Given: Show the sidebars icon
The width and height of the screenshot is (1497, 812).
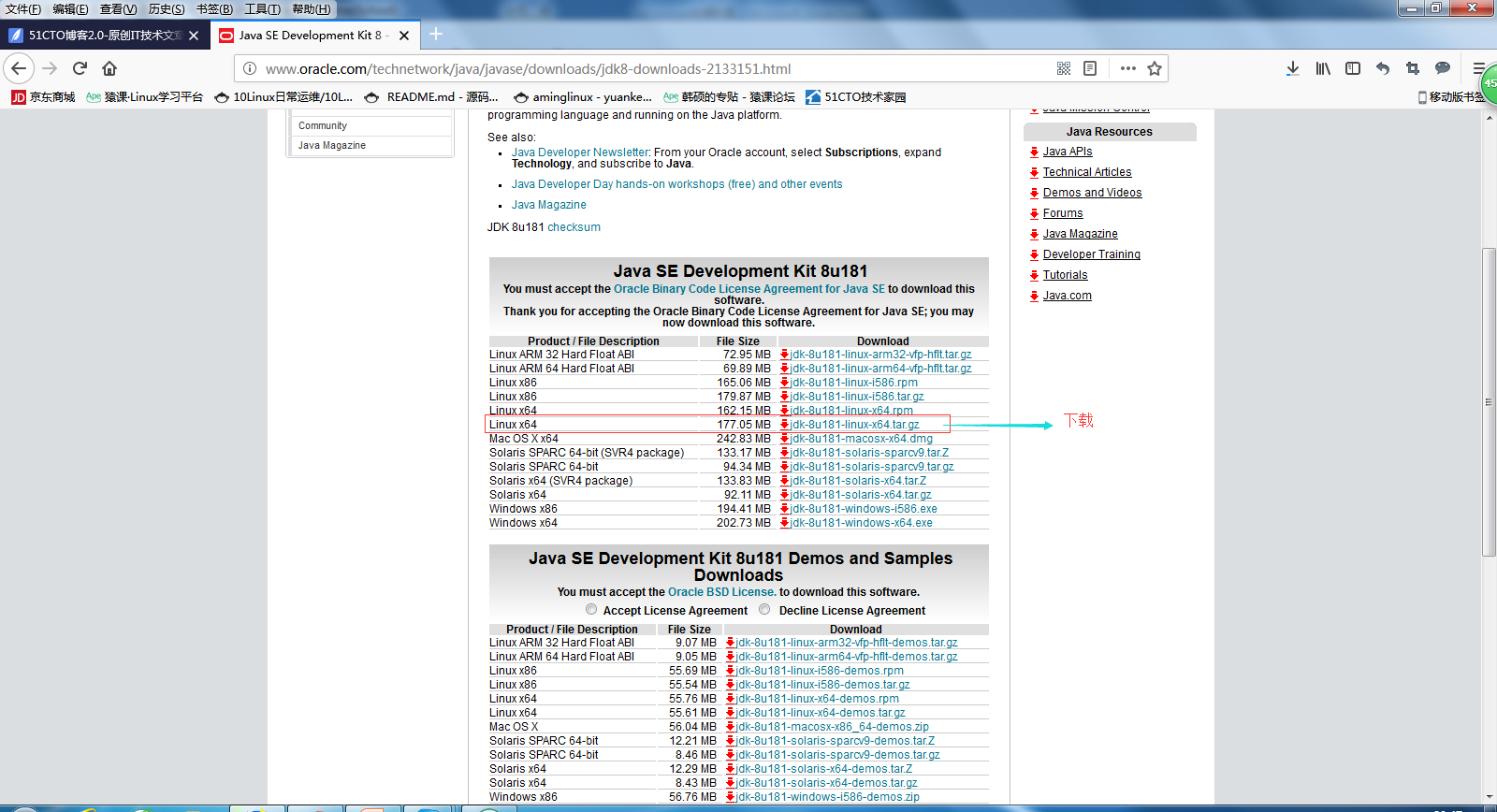Looking at the screenshot, I should tap(1353, 68).
